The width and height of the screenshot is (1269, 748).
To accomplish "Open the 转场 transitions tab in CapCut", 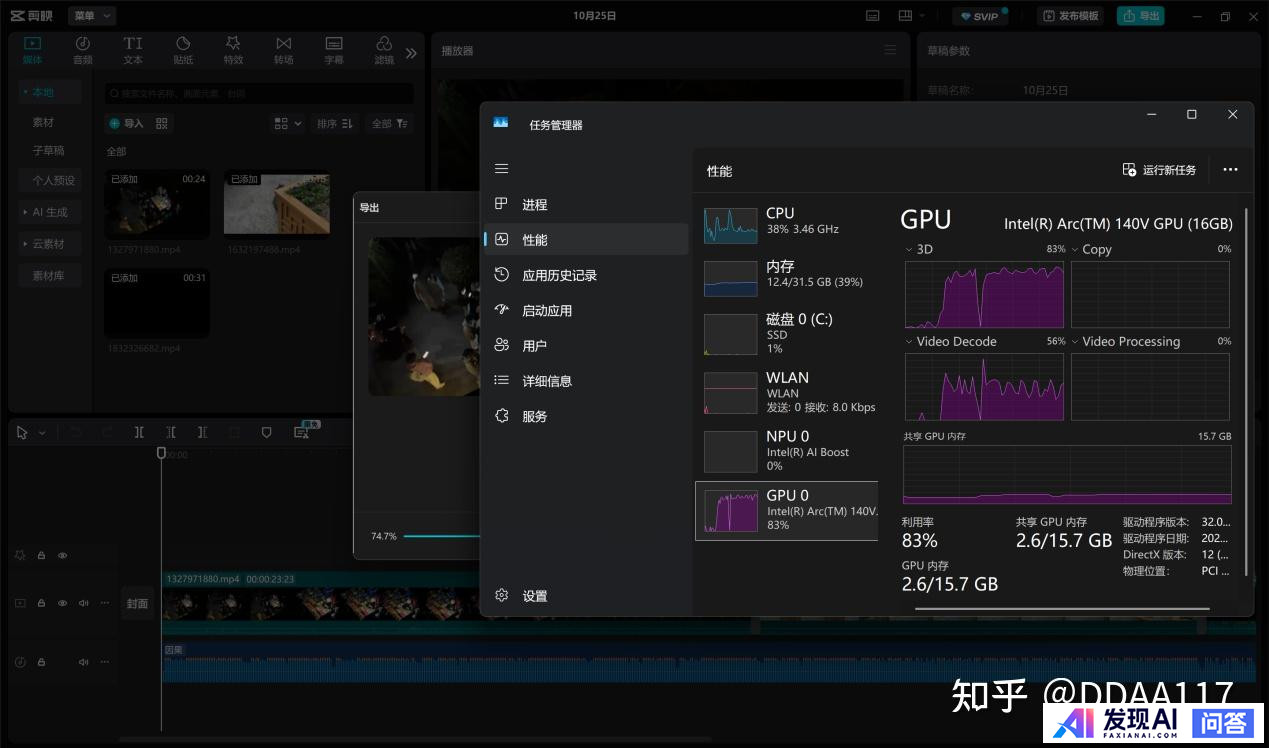I will [x=284, y=50].
